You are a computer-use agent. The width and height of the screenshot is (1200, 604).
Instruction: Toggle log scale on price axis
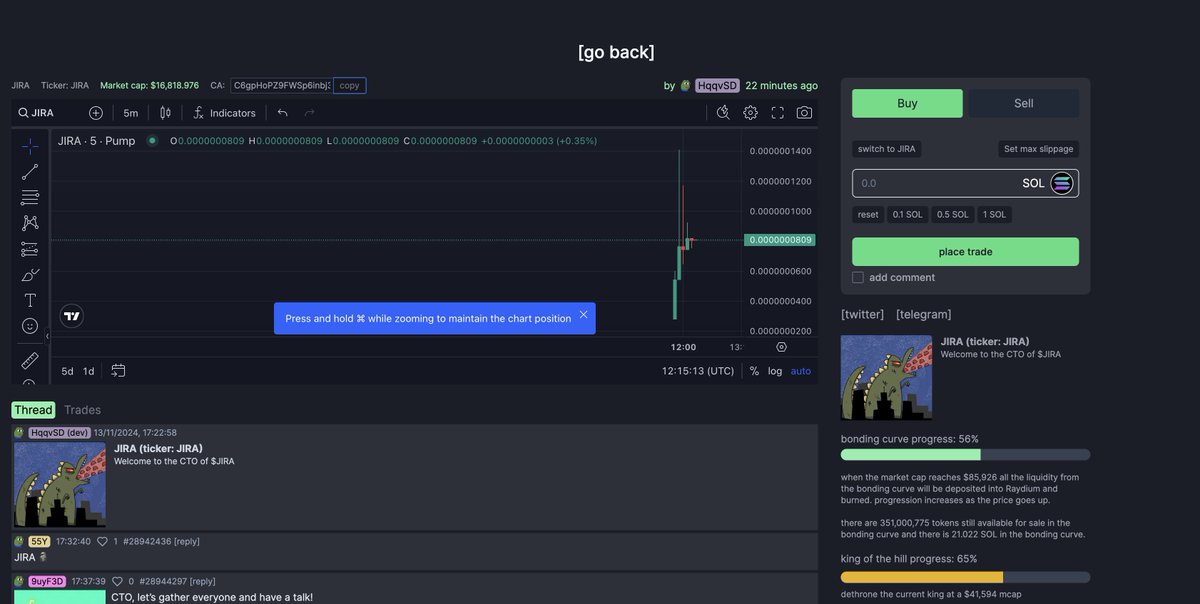click(x=775, y=371)
